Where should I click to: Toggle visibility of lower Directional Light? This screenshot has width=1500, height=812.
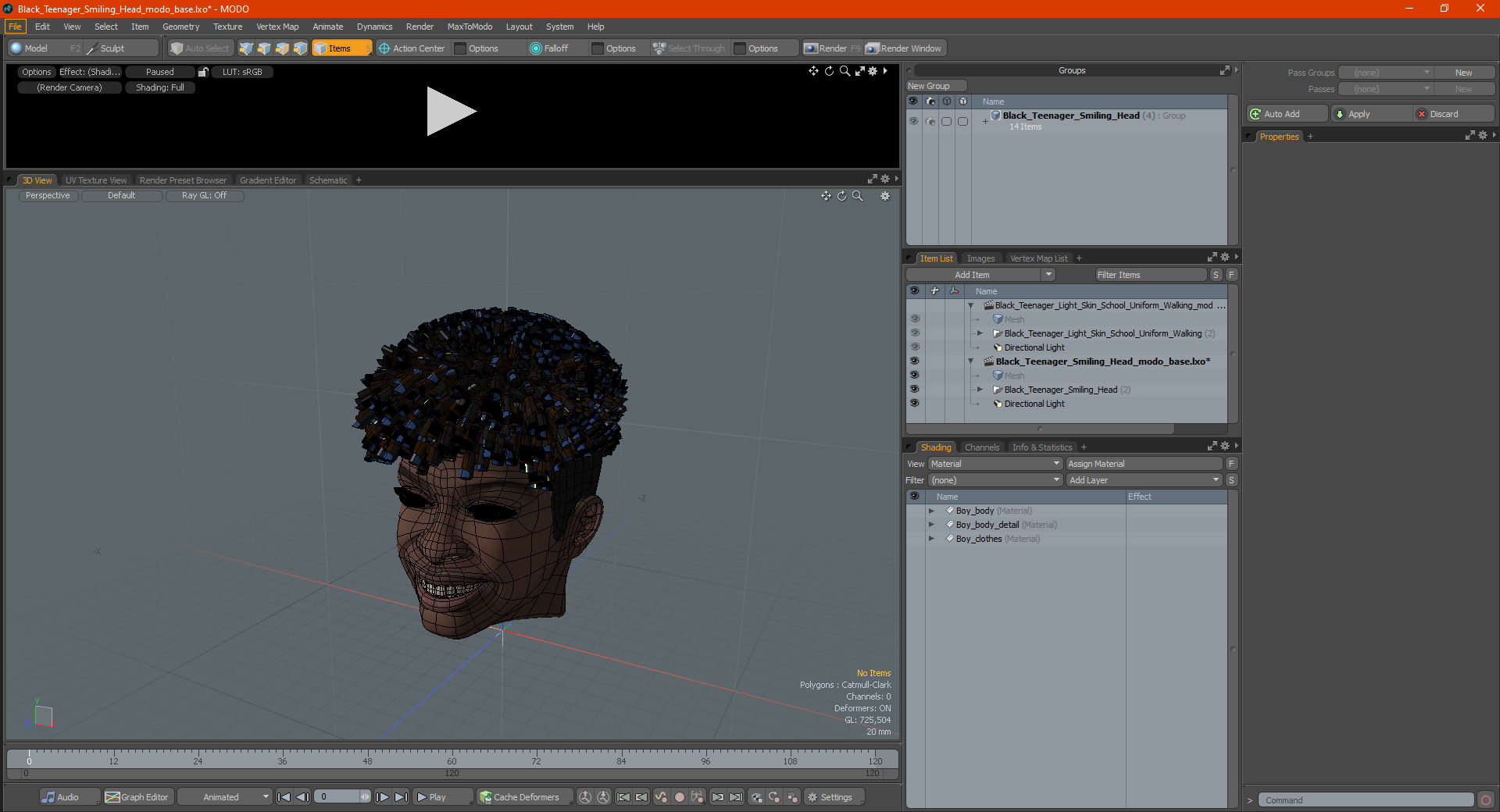tap(915, 404)
